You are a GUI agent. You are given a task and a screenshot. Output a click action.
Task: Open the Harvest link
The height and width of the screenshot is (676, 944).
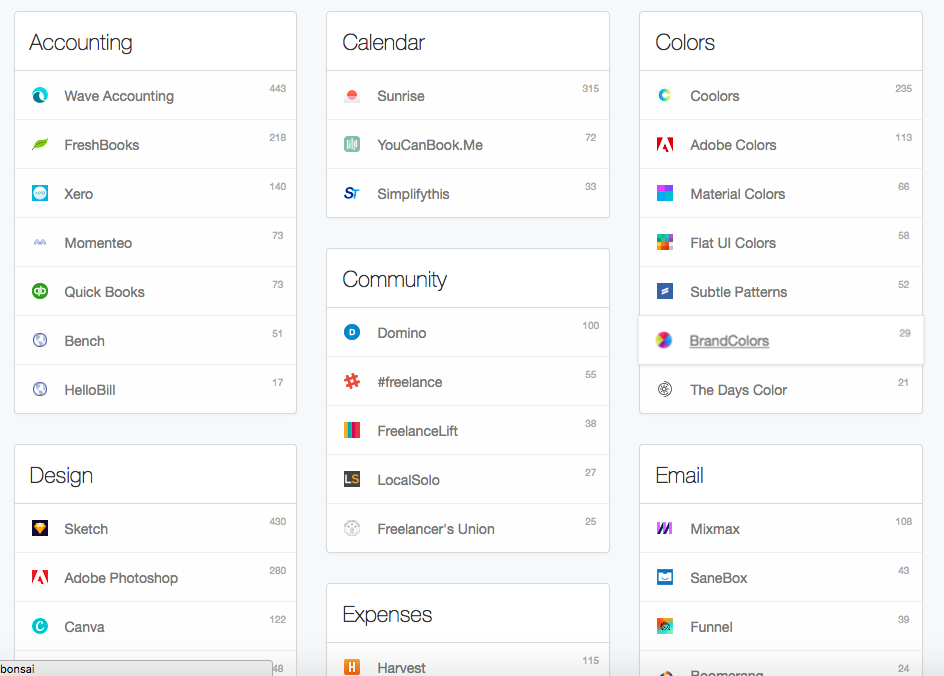402,668
